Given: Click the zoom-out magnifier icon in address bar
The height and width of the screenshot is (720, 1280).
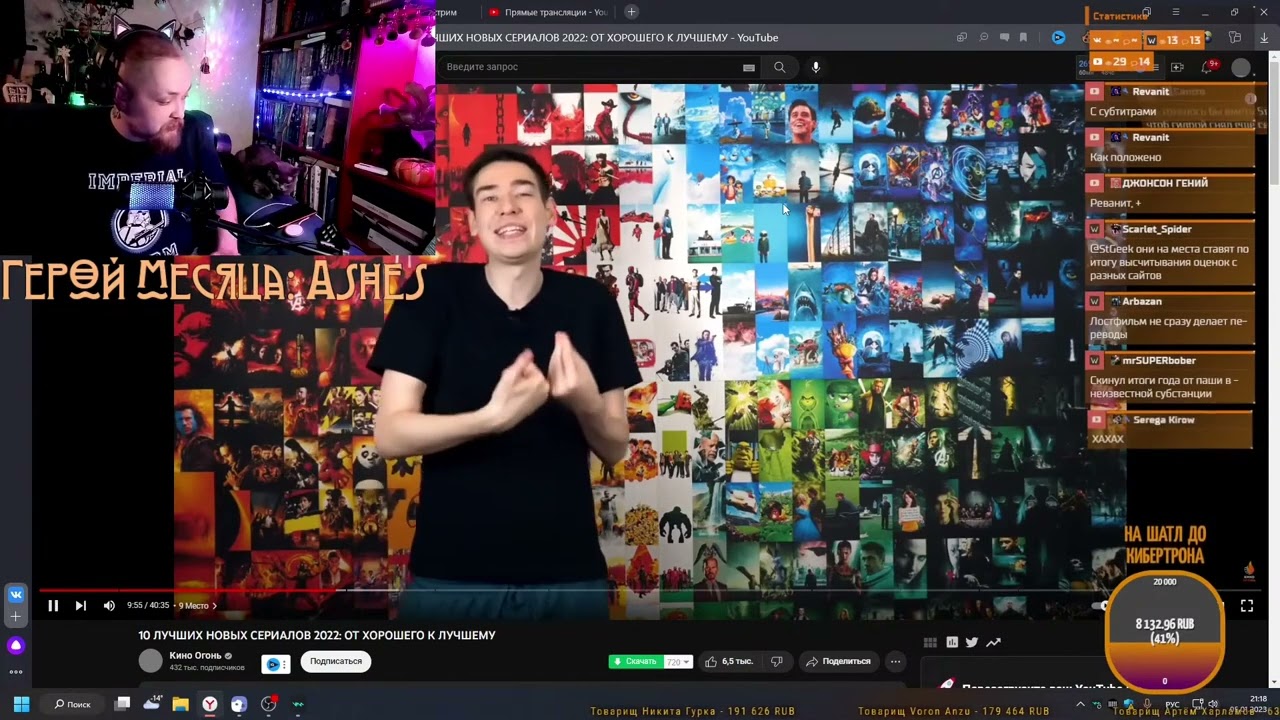Looking at the screenshot, I should (x=984, y=38).
